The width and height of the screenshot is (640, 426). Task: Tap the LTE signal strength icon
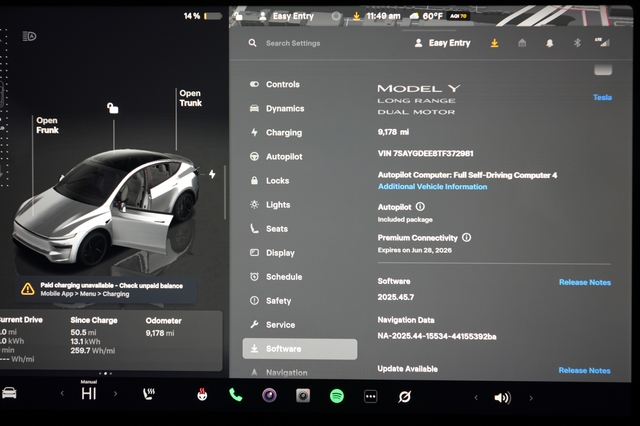tap(602, 42)
